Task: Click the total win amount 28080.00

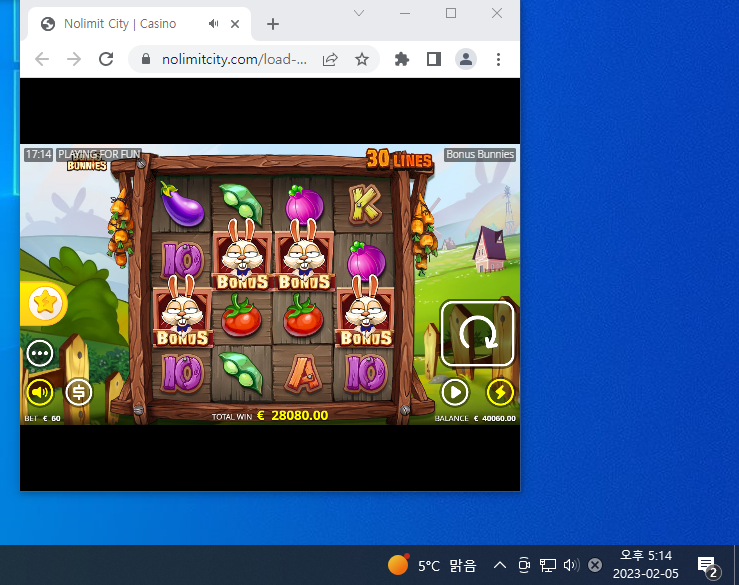Action: [x=299, y=415]
